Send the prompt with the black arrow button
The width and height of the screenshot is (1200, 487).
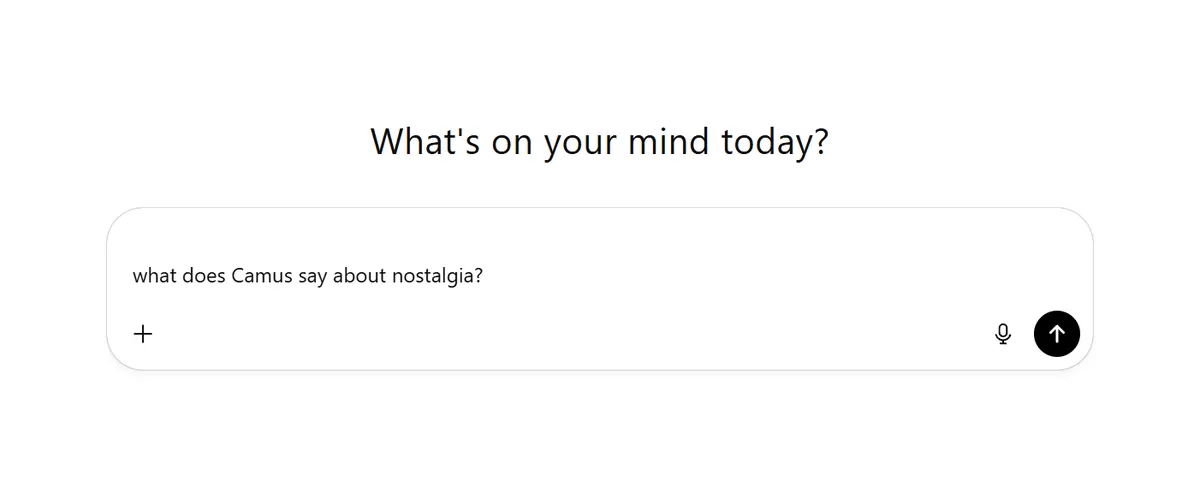point(1056,334)
